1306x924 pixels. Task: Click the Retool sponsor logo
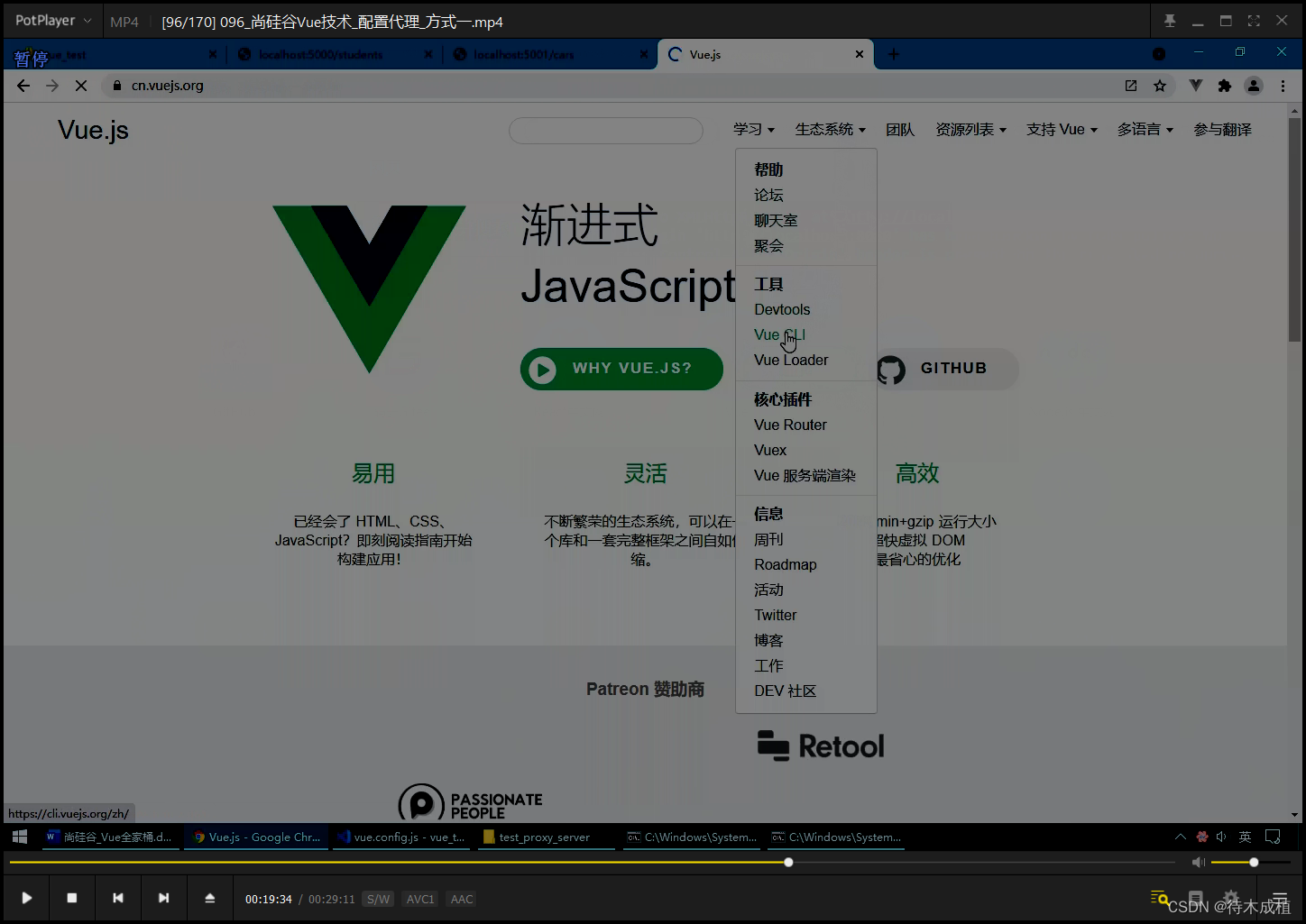(x=821, y=746)
